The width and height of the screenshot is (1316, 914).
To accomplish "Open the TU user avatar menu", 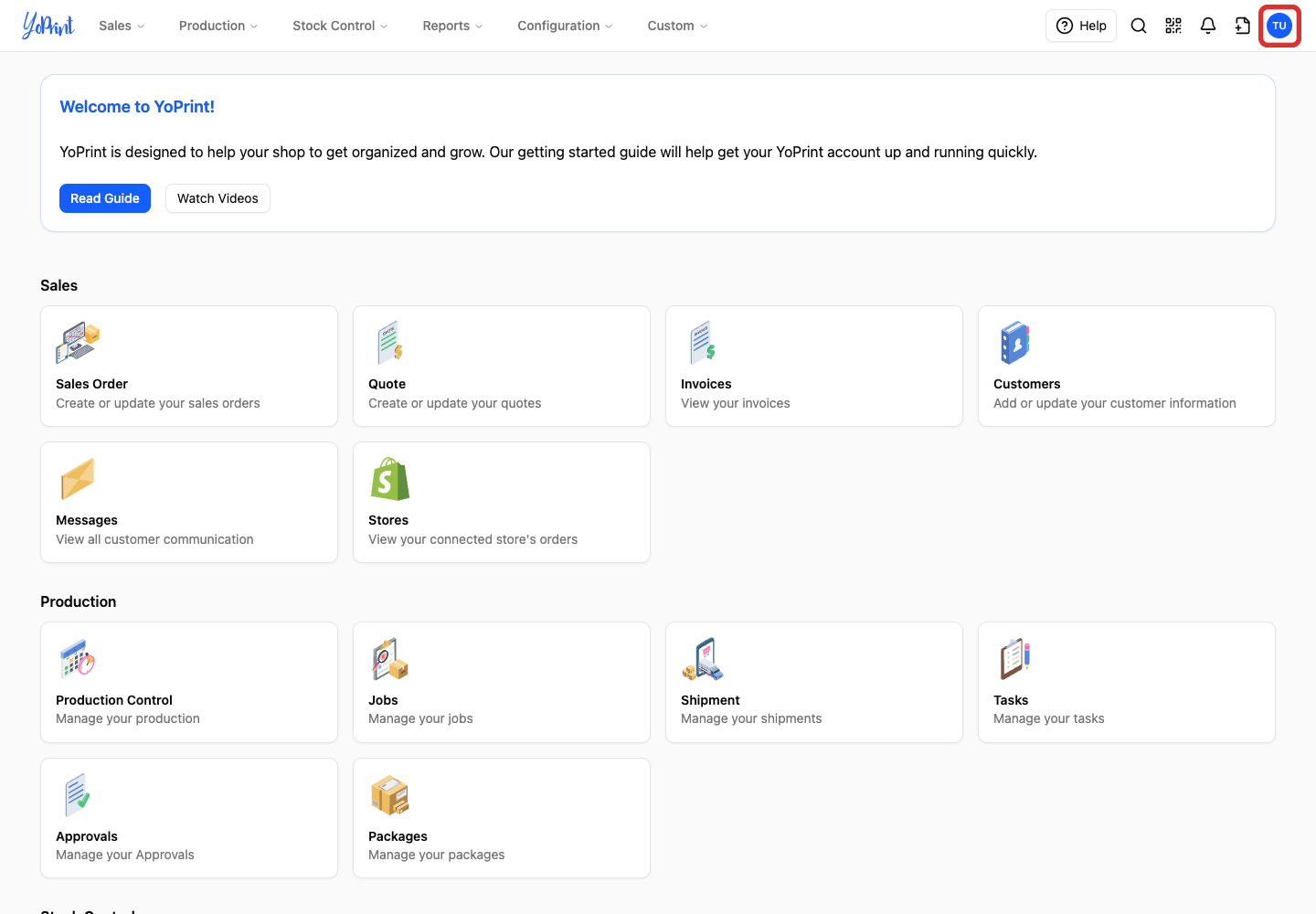I will click(x=1279, y=26).
